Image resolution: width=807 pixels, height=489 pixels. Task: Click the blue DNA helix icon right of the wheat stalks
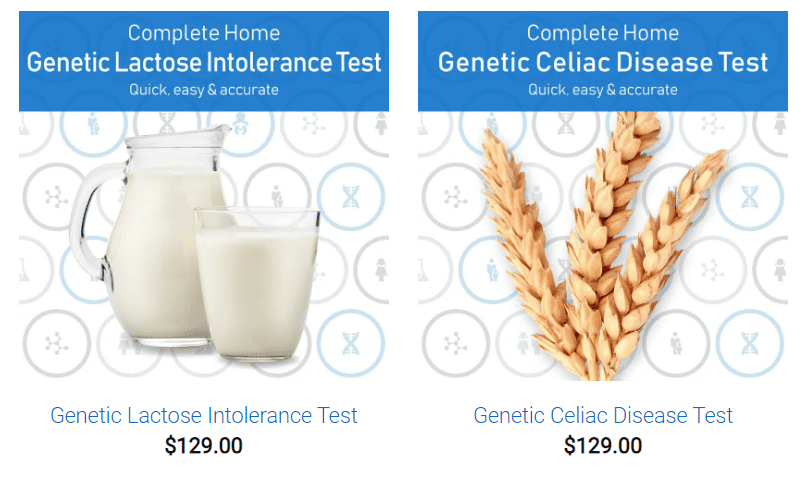coord(749,197)
